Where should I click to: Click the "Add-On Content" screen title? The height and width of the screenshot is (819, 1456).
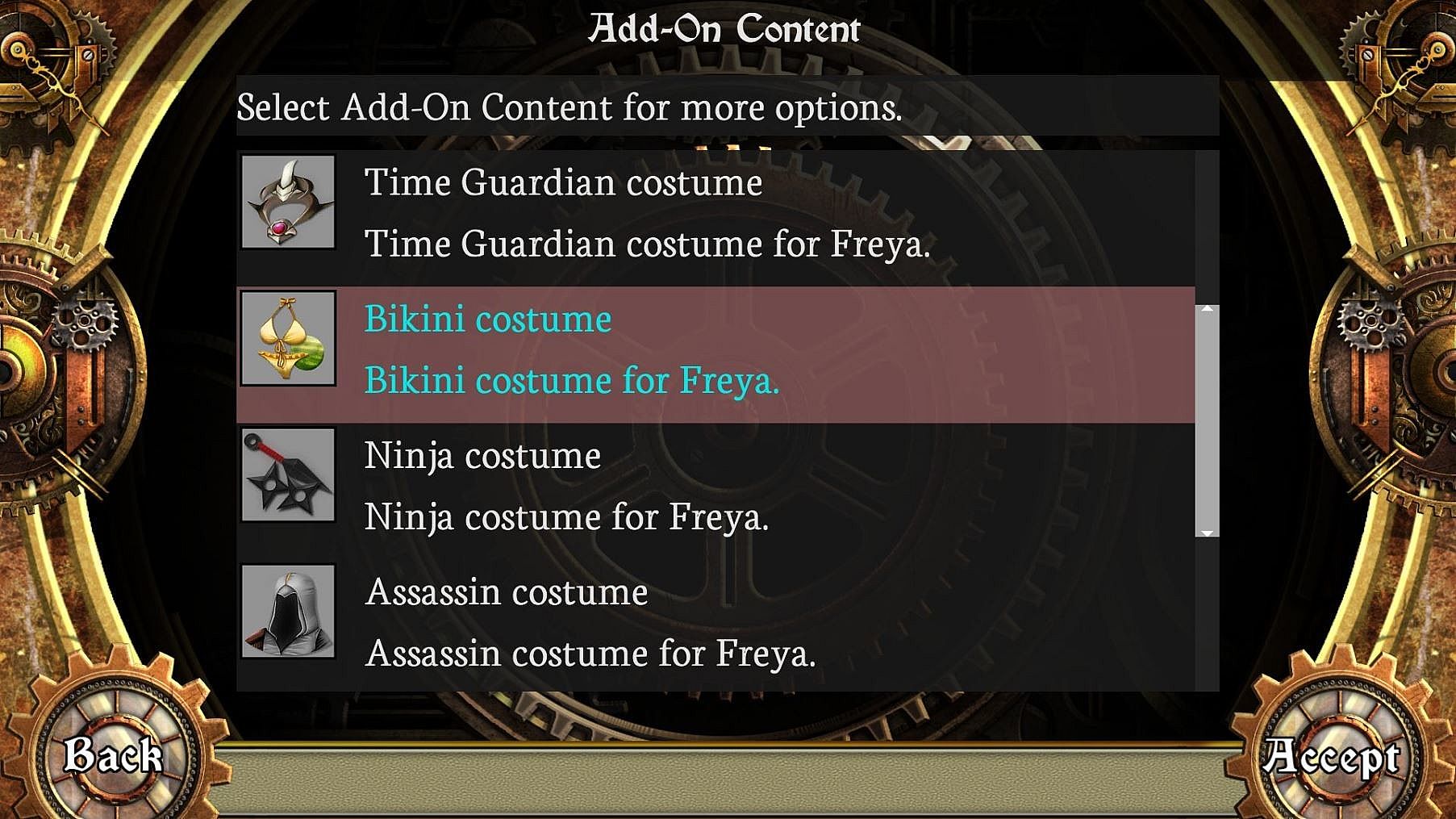724,30
